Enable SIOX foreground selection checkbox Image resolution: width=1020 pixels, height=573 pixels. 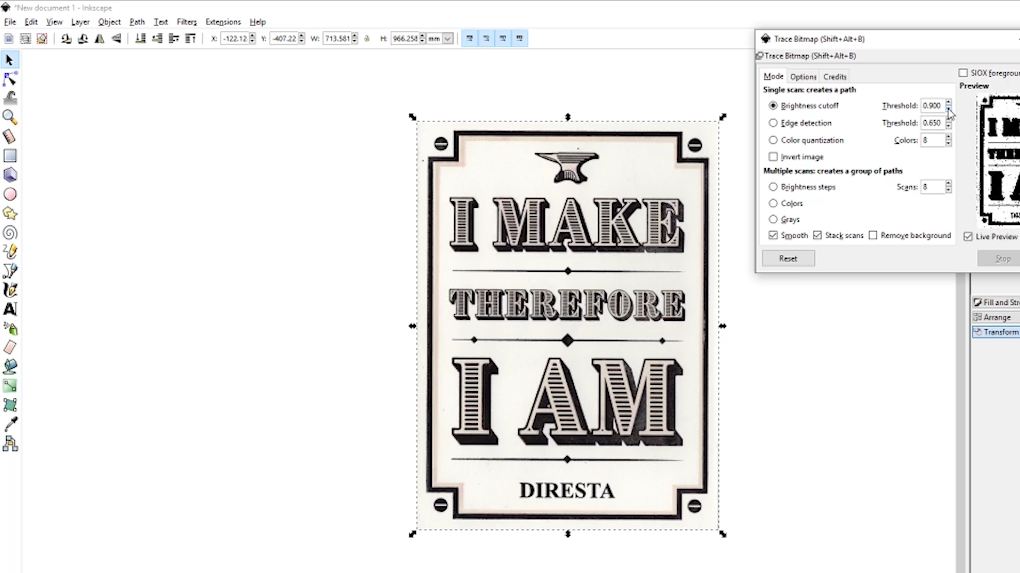[963, 73]
